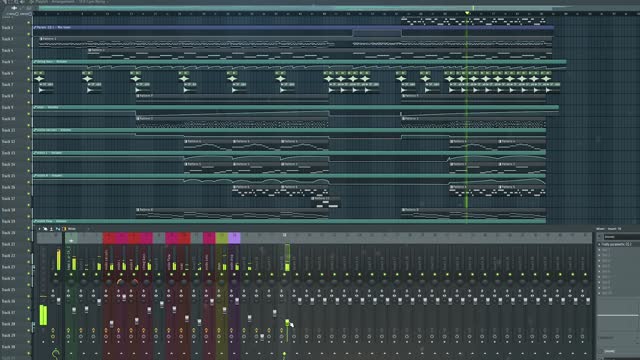Click swap channels icon on the Master track
640x360 pixels.
[x=53, y=296]
